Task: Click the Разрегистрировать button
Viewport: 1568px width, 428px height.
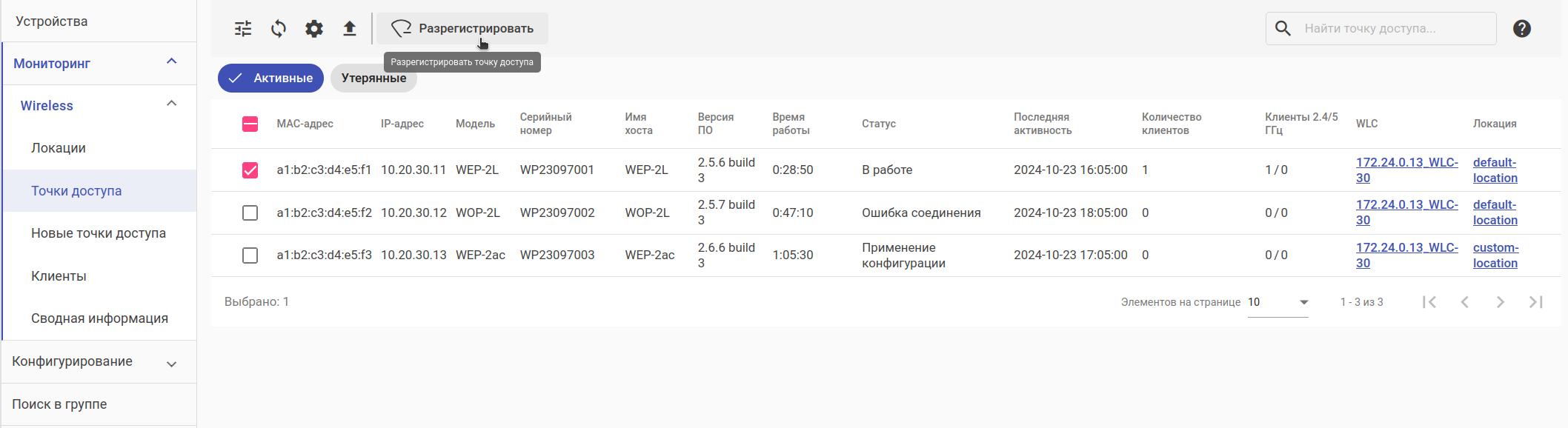Action: (x=462, y=29)
